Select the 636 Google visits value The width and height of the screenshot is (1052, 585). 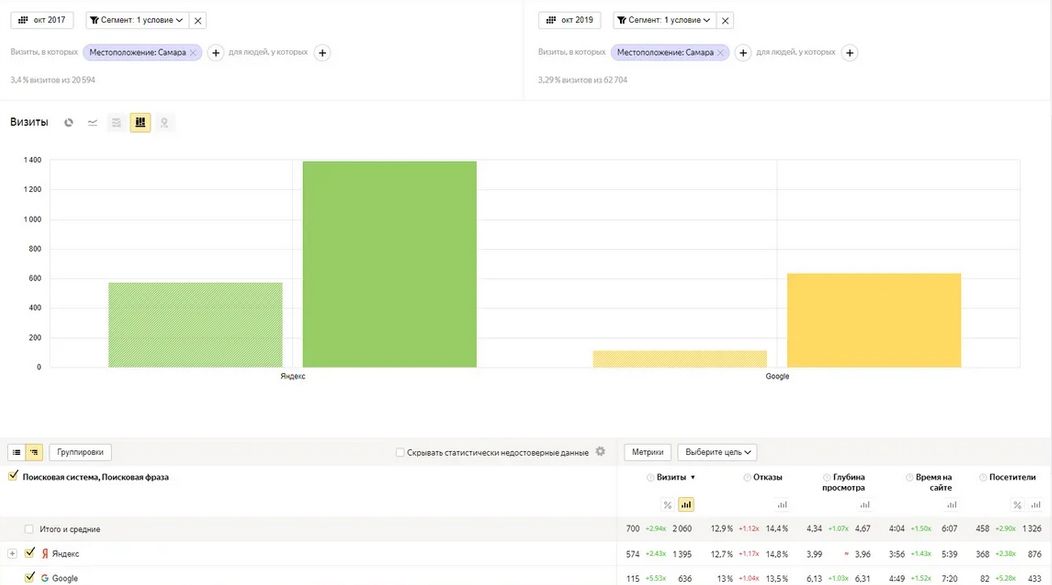tap(684, 578)
